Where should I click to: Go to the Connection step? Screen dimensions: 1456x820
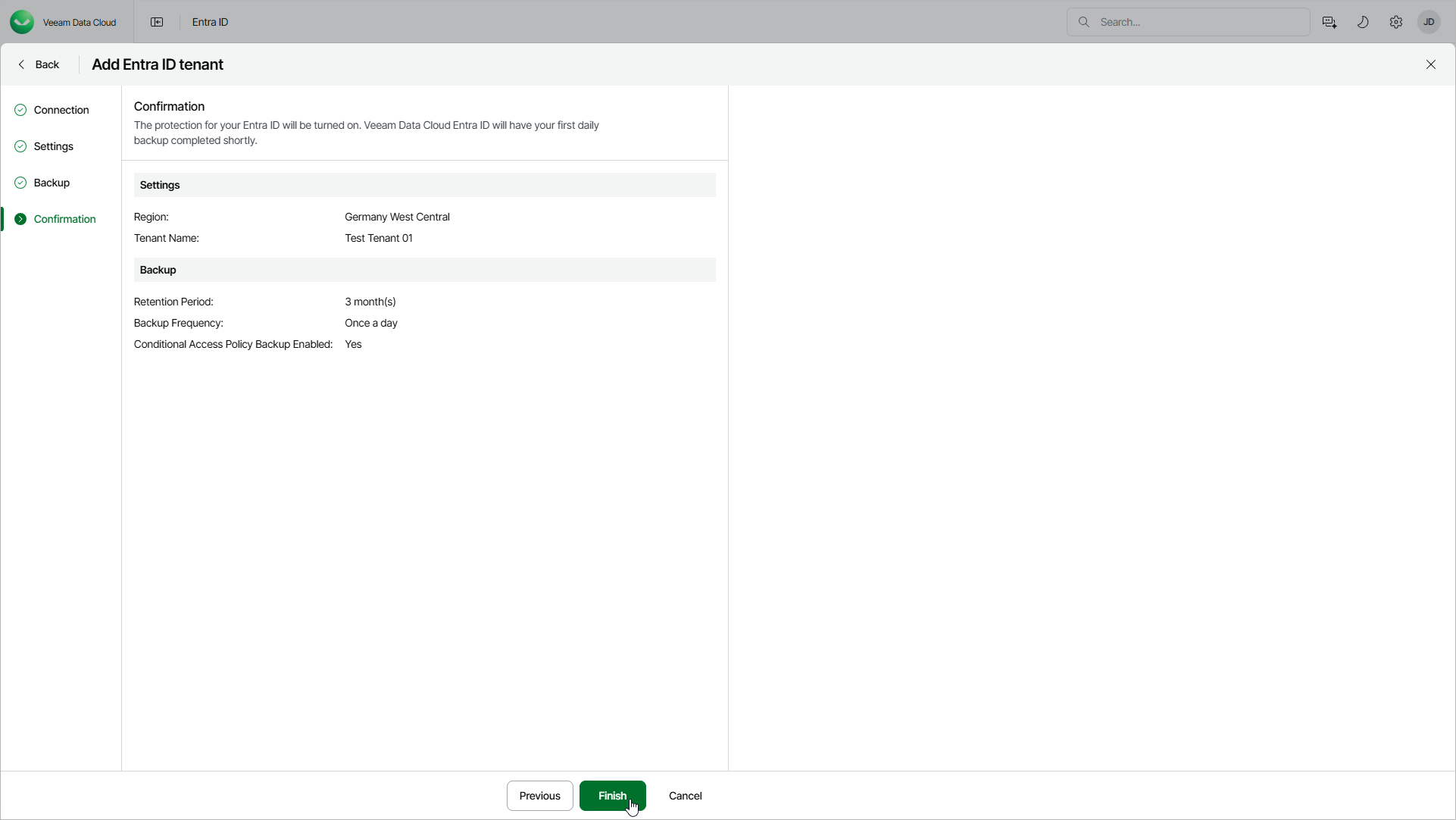pos(61,110)
